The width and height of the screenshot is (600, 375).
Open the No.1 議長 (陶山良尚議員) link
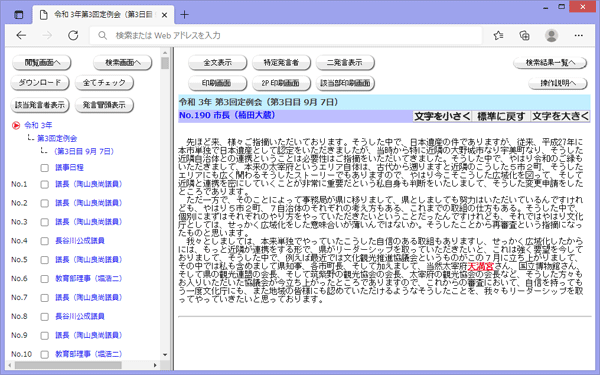pos(88,184)
